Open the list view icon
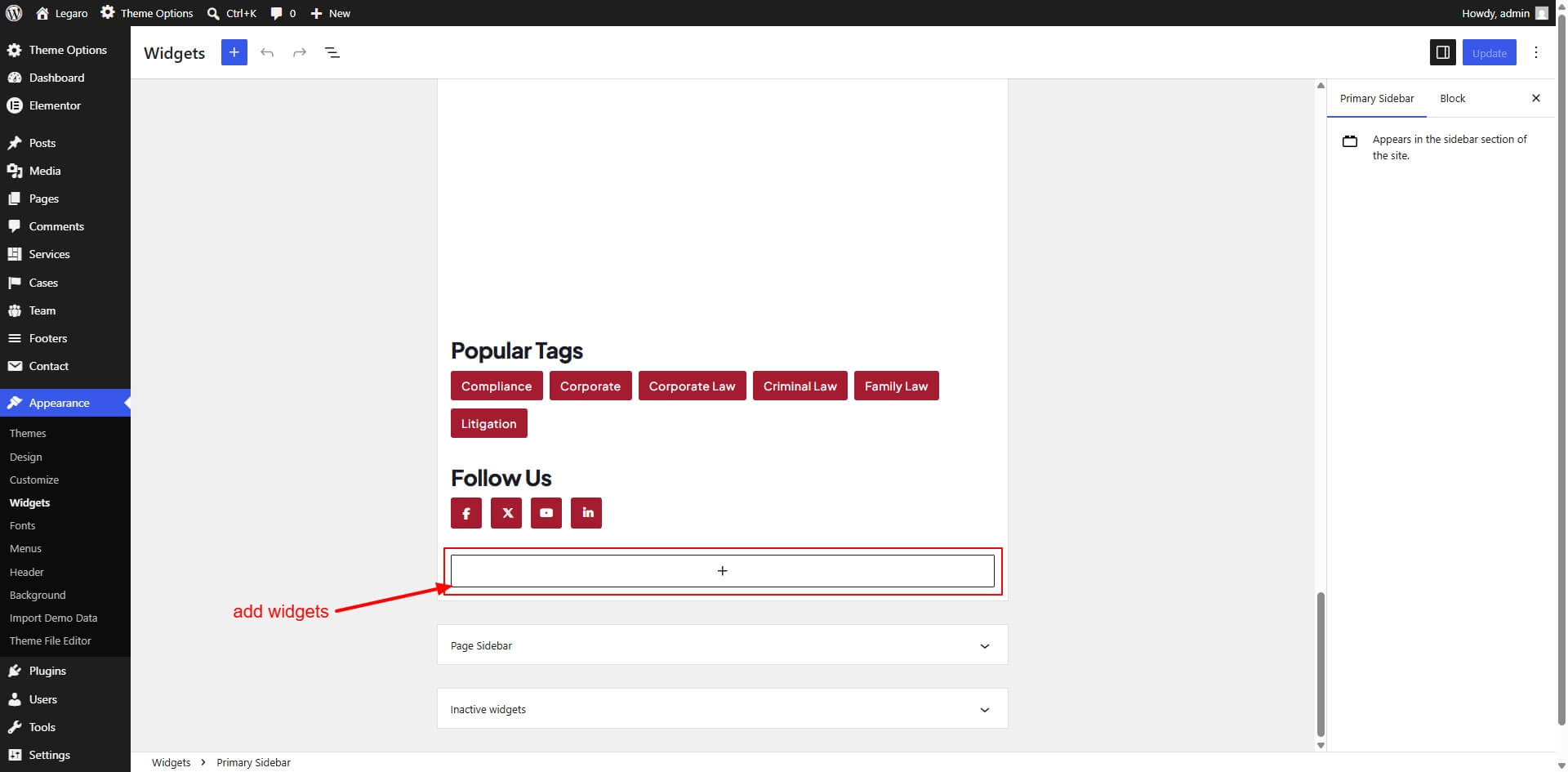The image size is (1568, 772). (332, 52)
